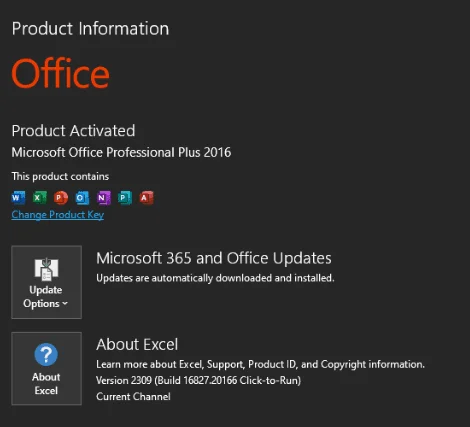The width and height of the screenshot is (470, 427).
Task: Click the Microsoft 365 and Office Updates heading
Action: pyautogui.click(x=214, y=258)
